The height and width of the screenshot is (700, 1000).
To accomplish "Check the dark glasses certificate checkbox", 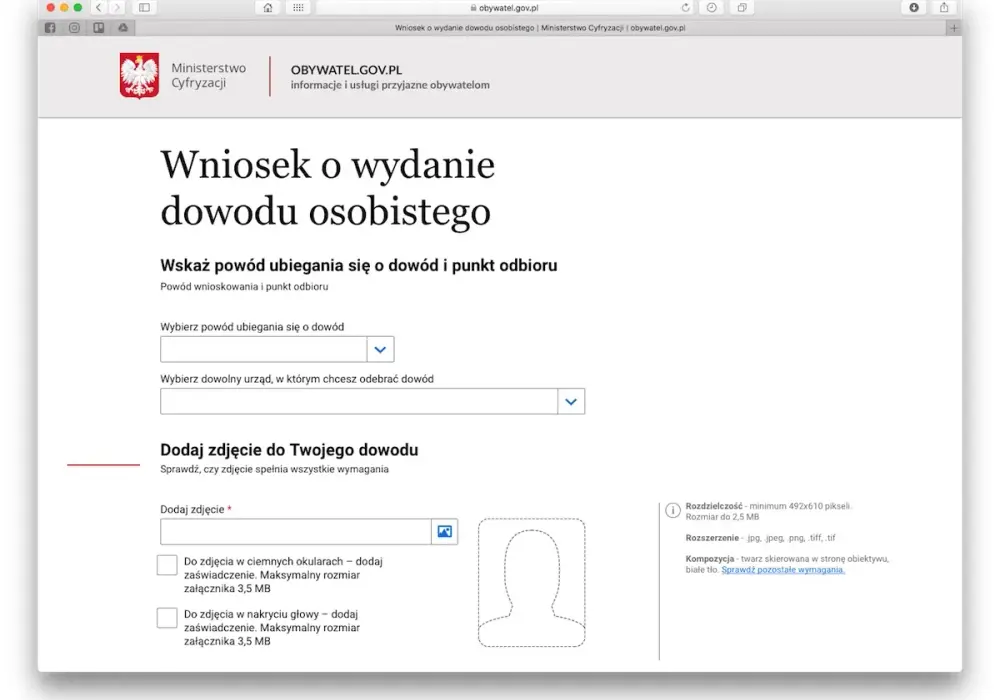I will point(167,565).
